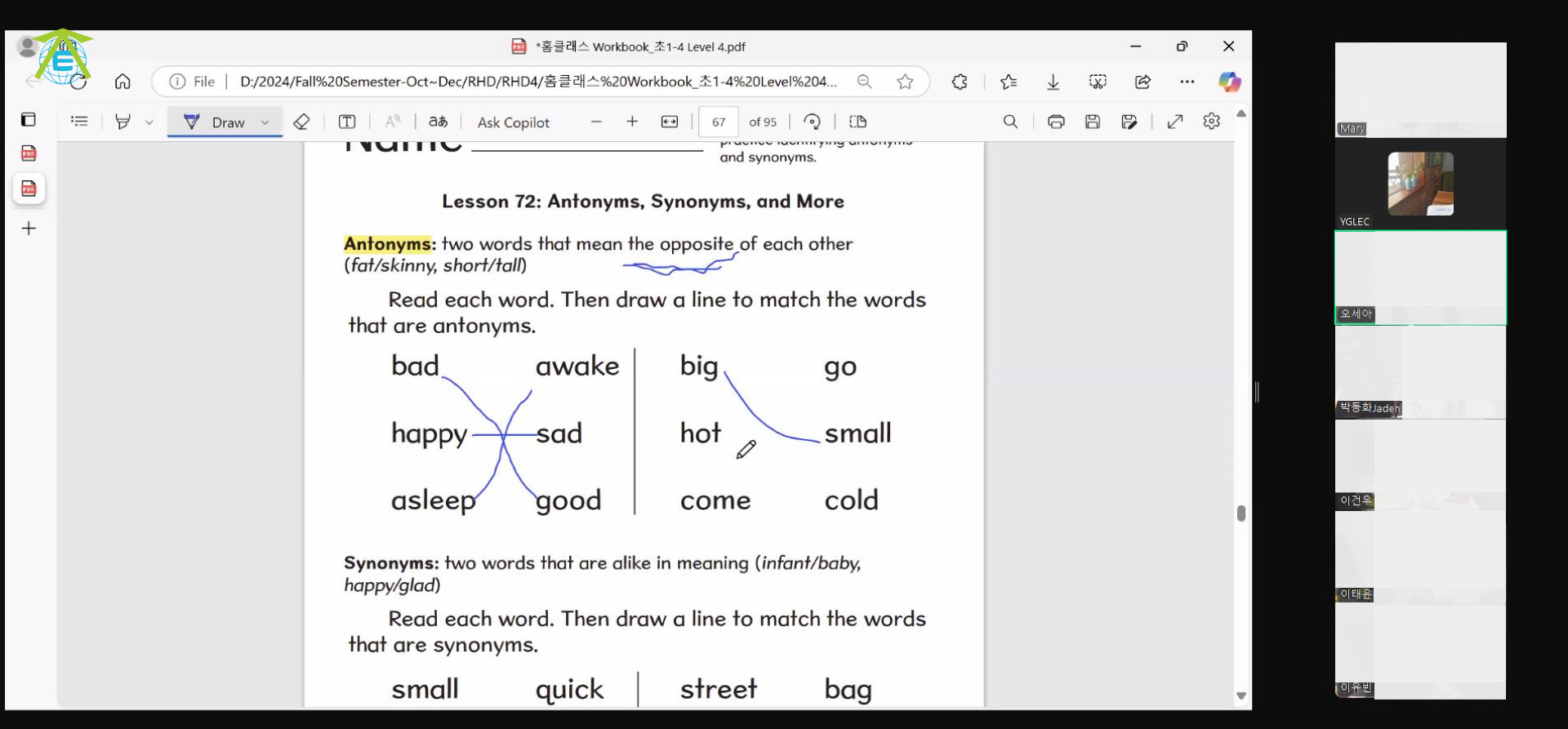Select the 이태윤 participant tile
The height and width of the screenshot is (729, 1568).
point(1420,559)
